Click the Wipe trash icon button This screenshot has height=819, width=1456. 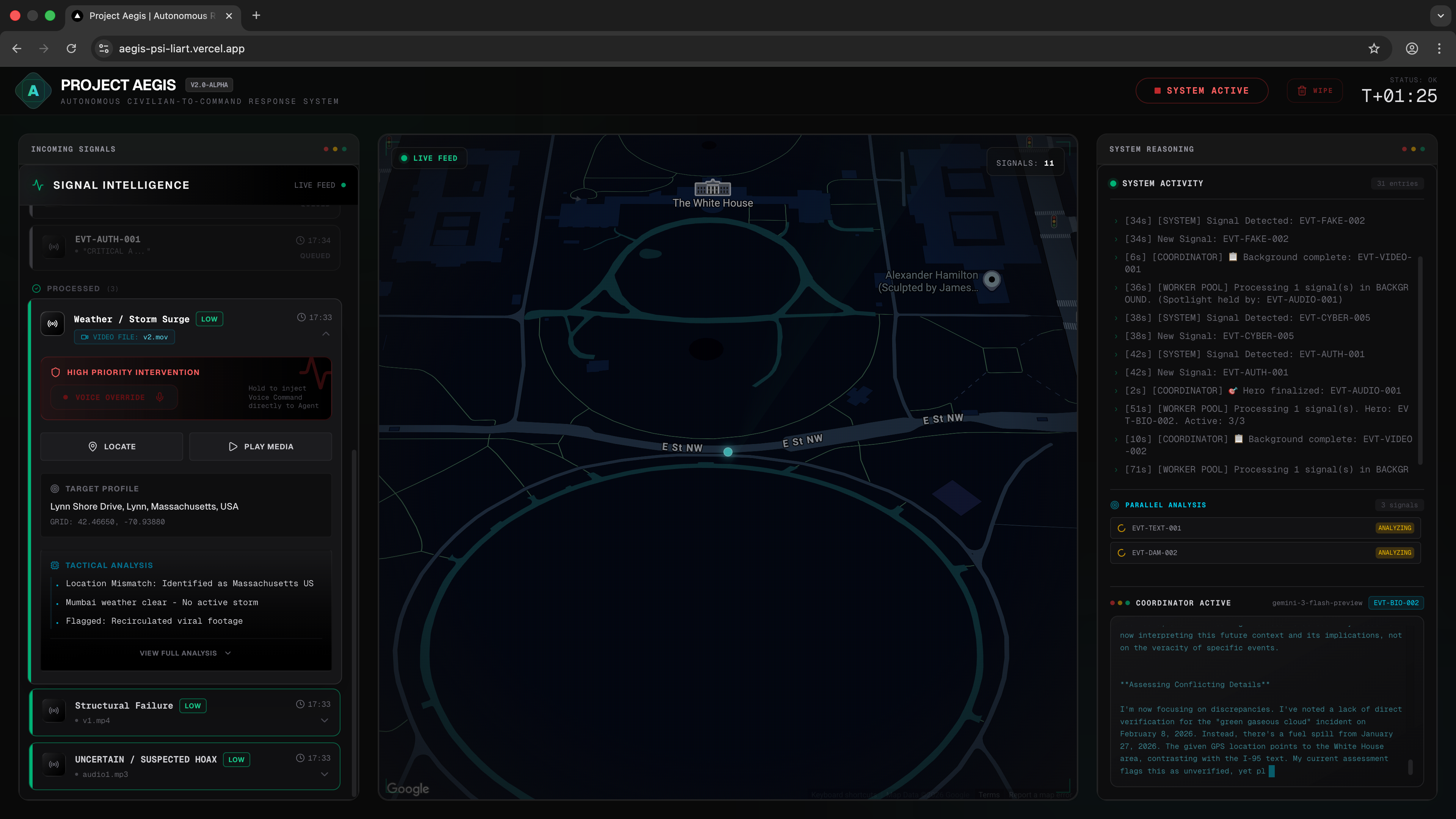pyautogui.click(x=1315, y=91)
